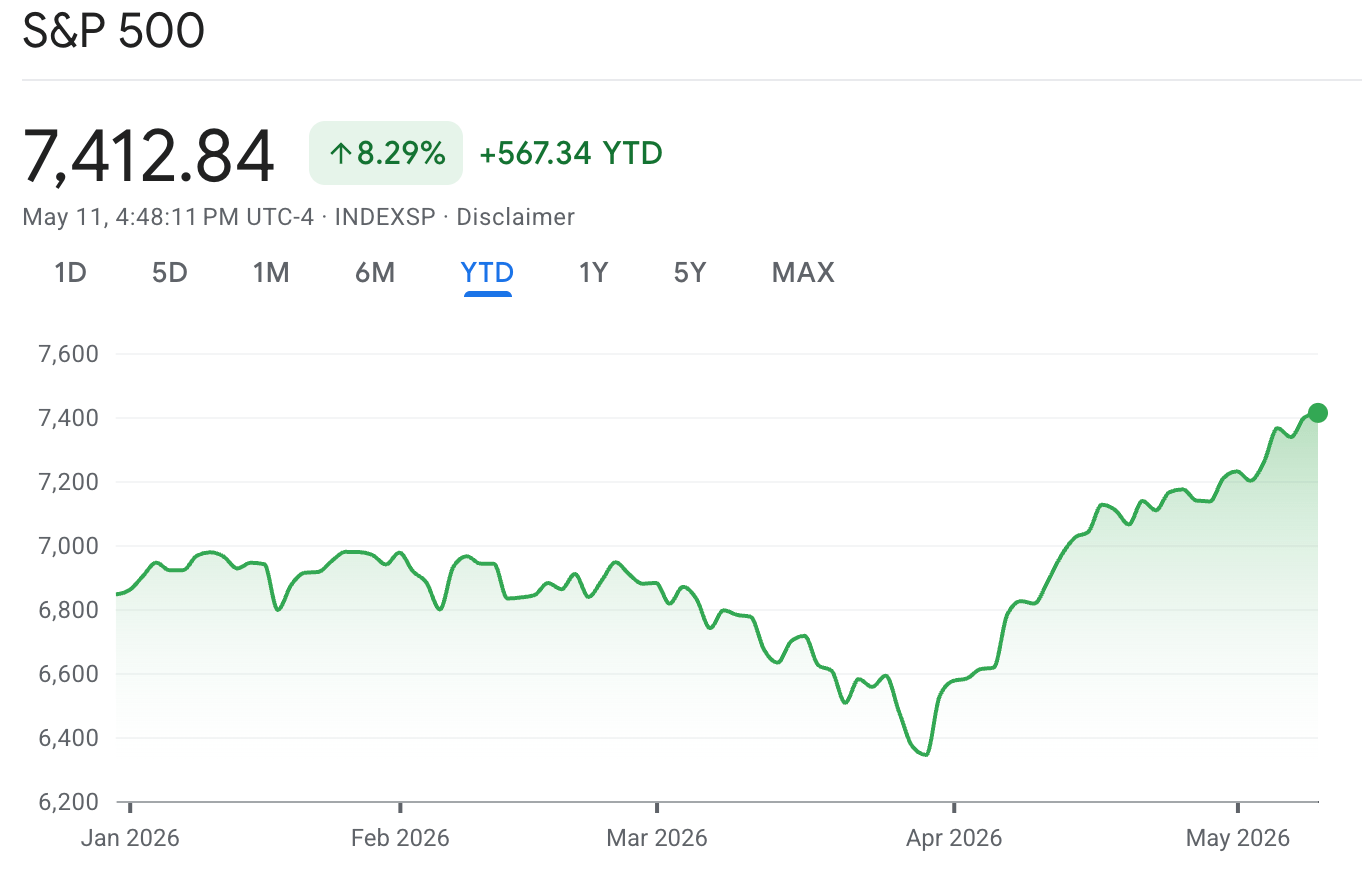Select the YTD tab
Viewport: 1362px width, 892px height.
point(487,272)
